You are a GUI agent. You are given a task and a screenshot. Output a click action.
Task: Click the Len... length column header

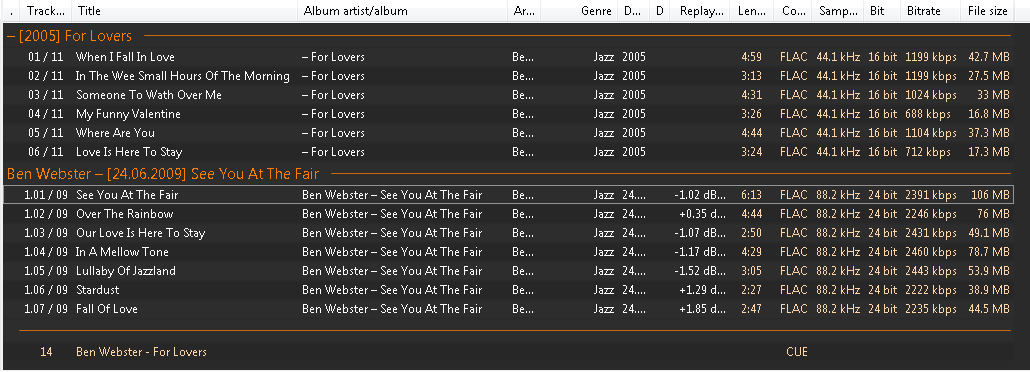tap(751, 11)
